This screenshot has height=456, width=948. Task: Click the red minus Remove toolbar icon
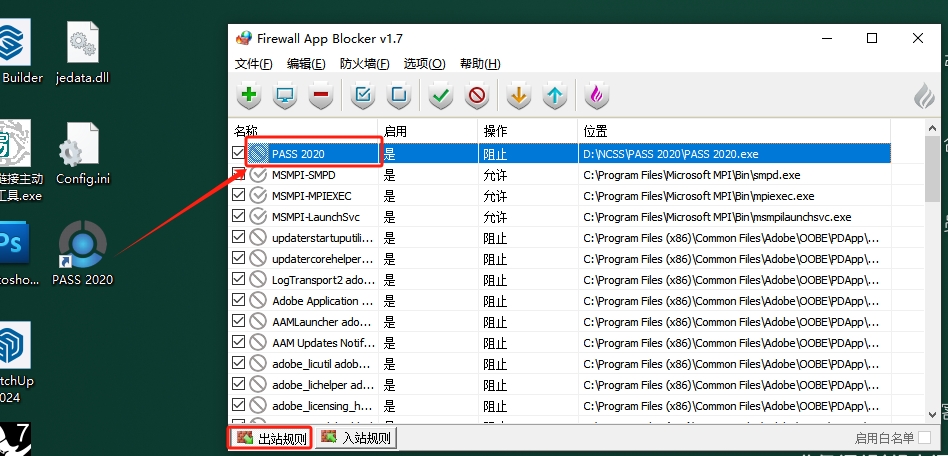click(x=321, y=95)
